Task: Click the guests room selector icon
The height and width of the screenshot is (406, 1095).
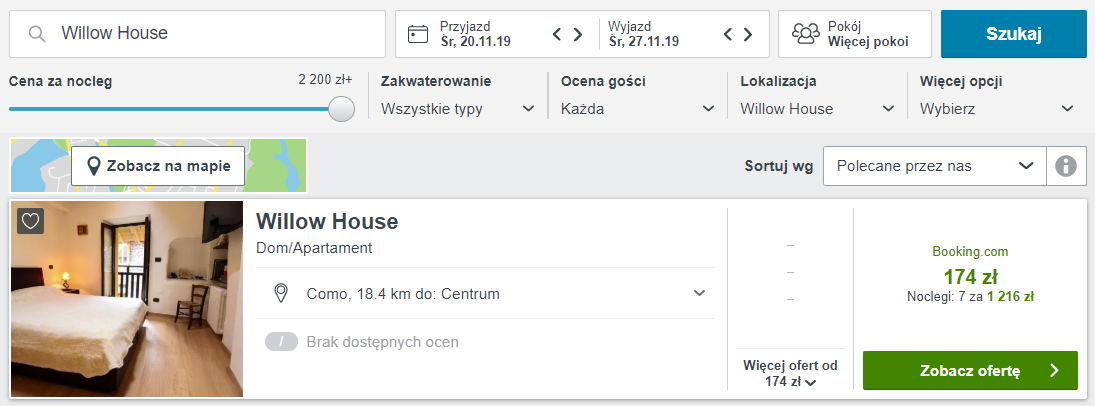Action: pos(805,34)
